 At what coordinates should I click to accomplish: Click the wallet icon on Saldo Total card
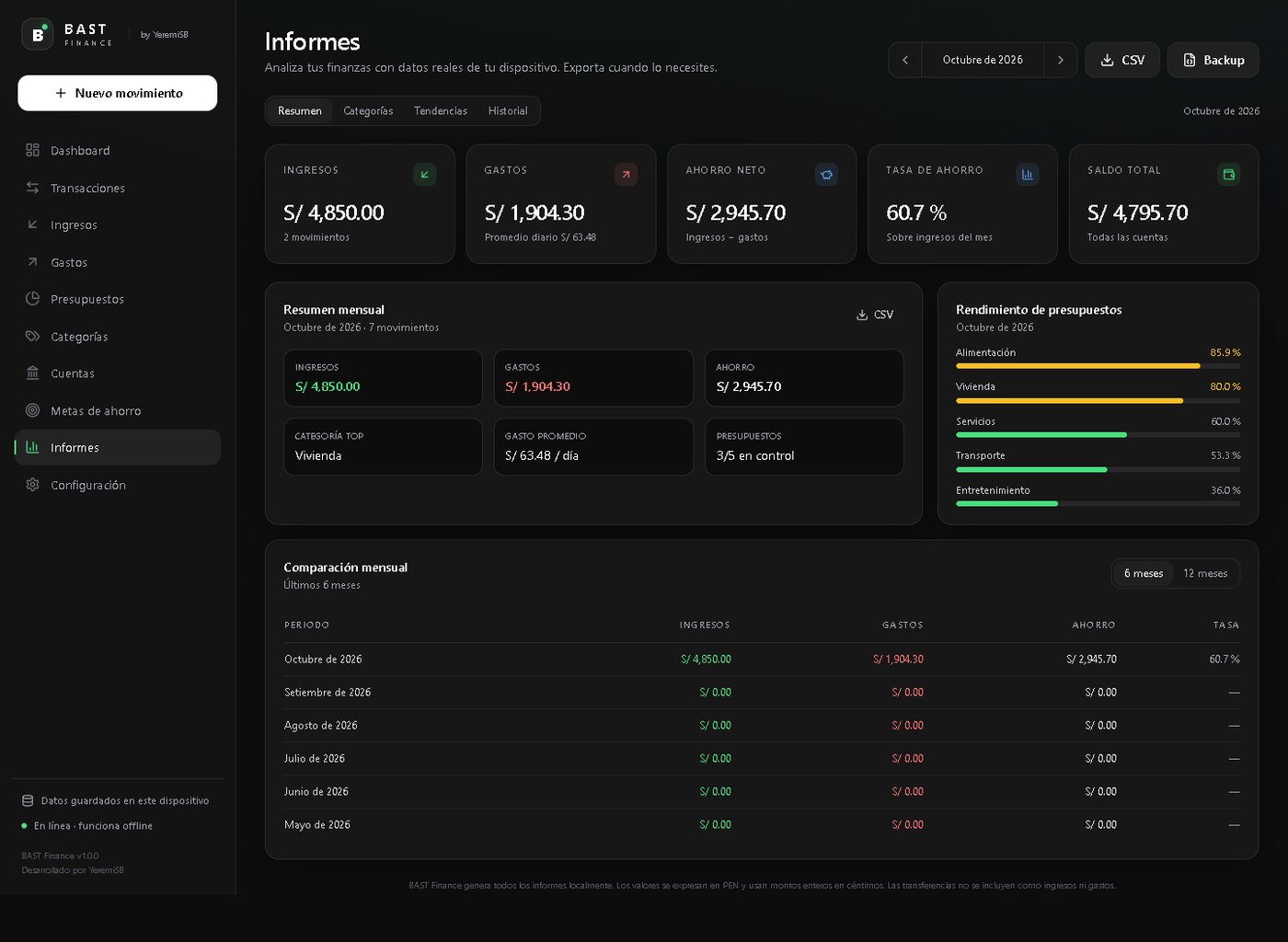1229,174
